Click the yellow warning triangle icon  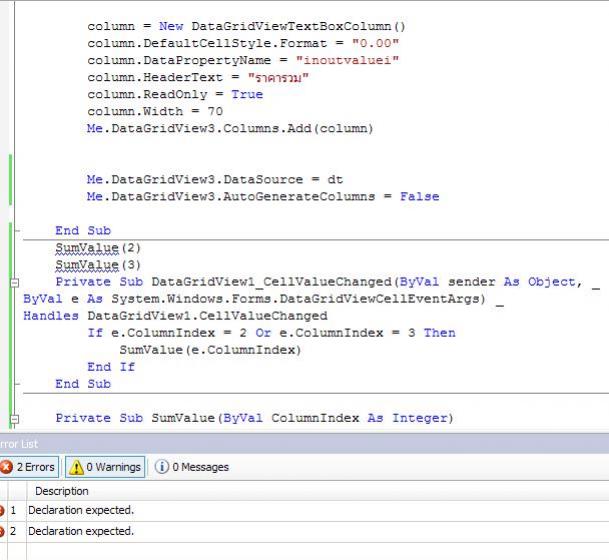coord(76,467)
